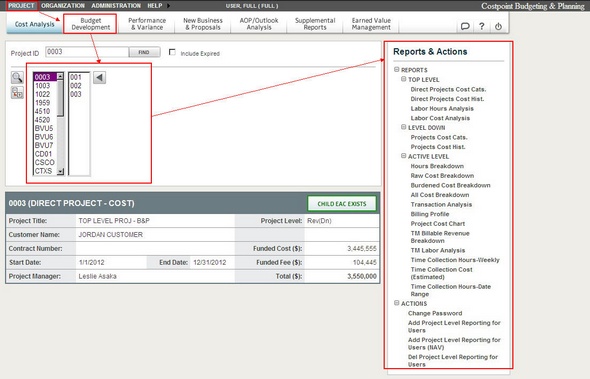Viewport: 590px width, 379px height.
Task: Switch to the Supplemental Reports tab
Action: point(315,24)
